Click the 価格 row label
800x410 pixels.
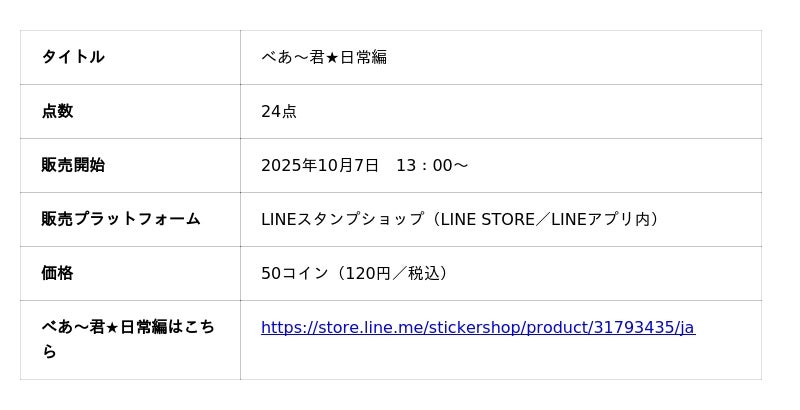tap(57, 273)
